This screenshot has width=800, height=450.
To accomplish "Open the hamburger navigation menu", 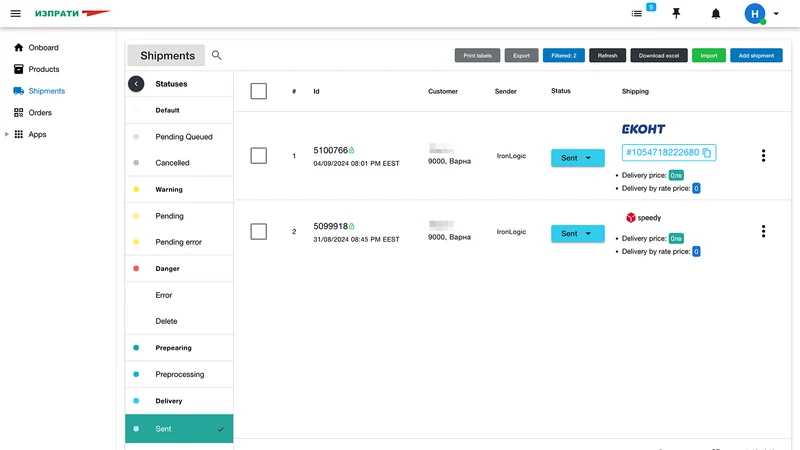I will (16, 13).
